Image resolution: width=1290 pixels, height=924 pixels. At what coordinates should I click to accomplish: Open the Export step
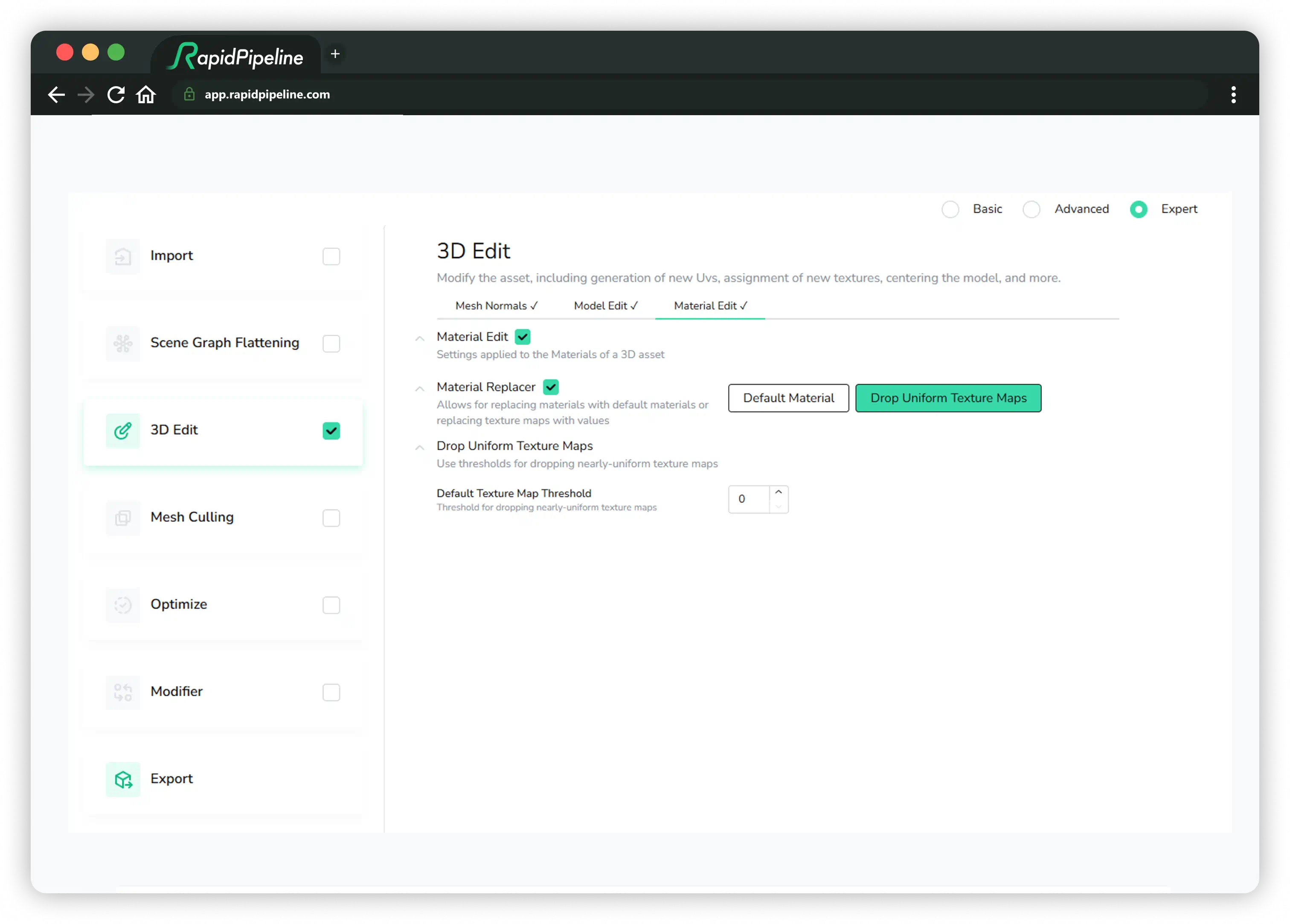[x=222, y=779]
